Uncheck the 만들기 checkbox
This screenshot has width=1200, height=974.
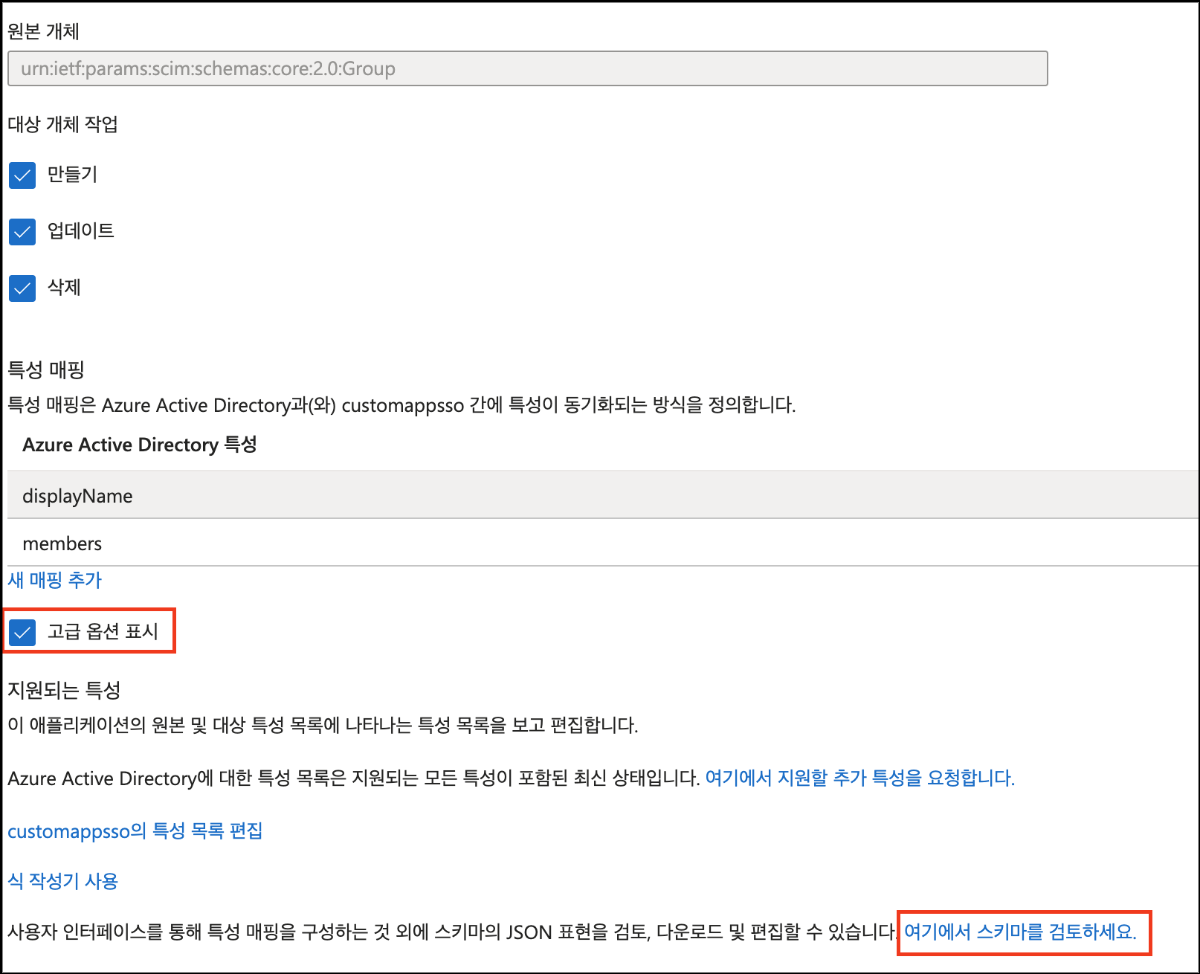tap(23, 176)
